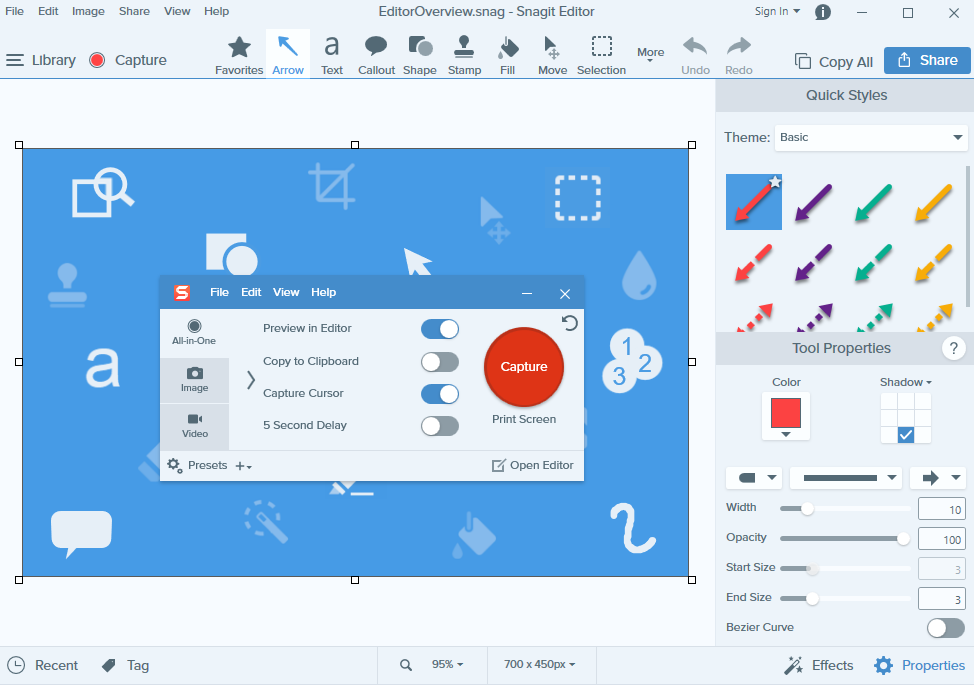The image size is (974, 685).
Task: Open the Theme Basic dropdown
Action: coord(871,137)
